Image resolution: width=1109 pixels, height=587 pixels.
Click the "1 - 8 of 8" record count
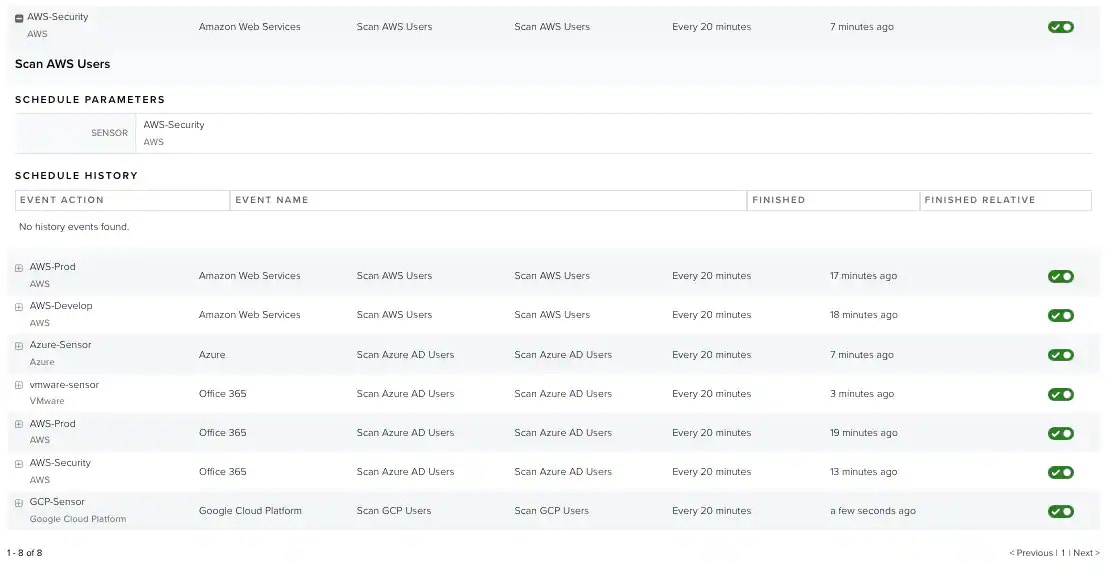coord(25,553)
